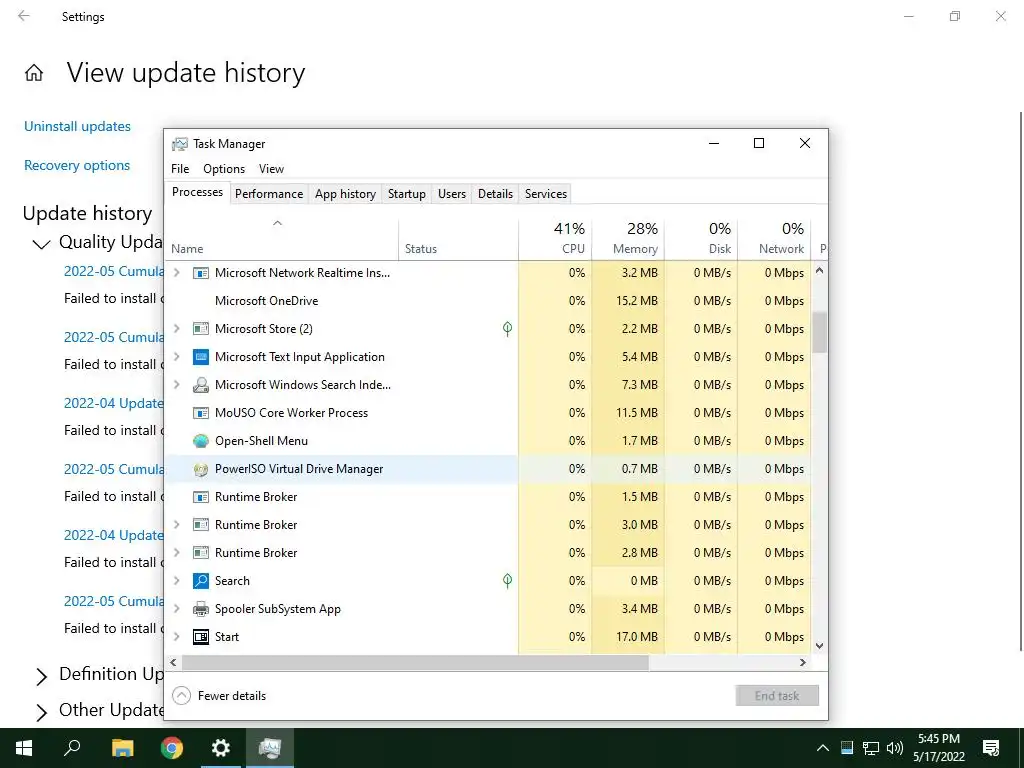Click the Search process magnifier icon
Viewport: 1024px width, 768px height.
[x=200, y=581]
